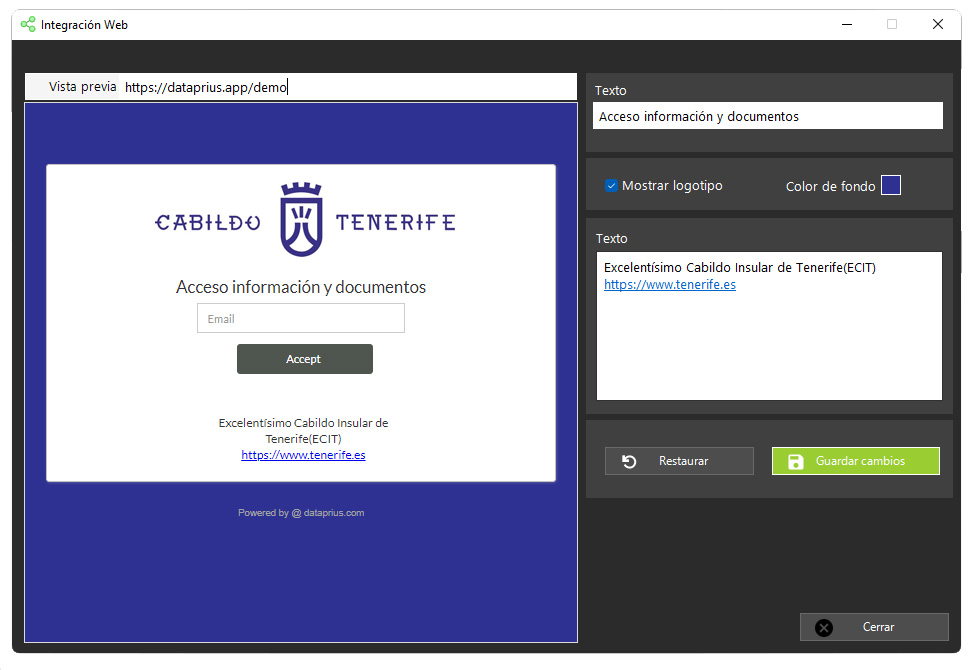
Task: Open the Color de fondo blue swatch
Action: point(891,186)
